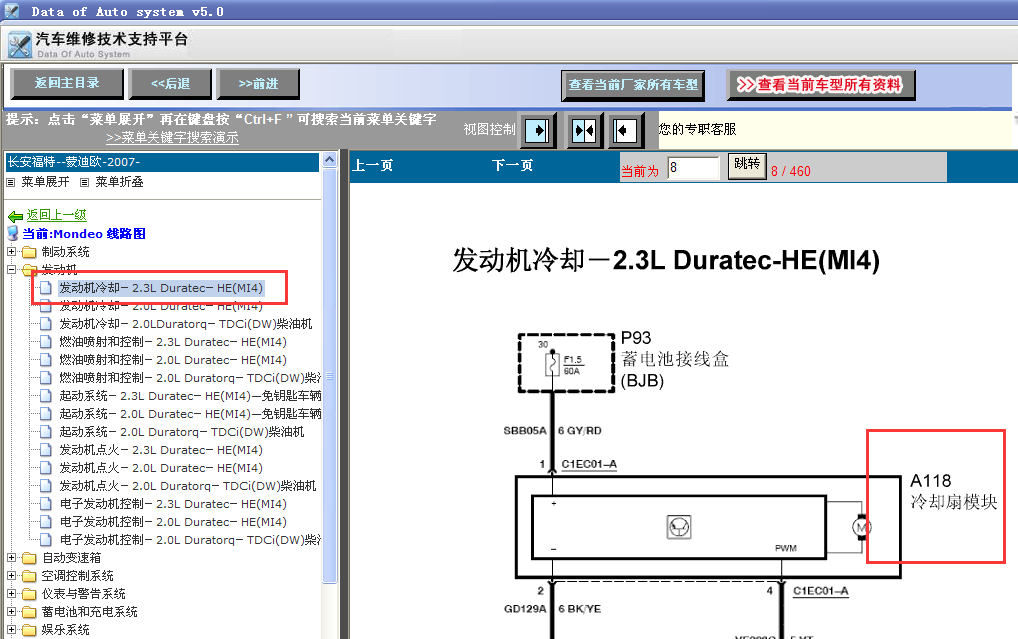Click the C1EC01-A connector label near pin 1
This screenshot has height=639, width=1018.
click(x=589, y=464)
